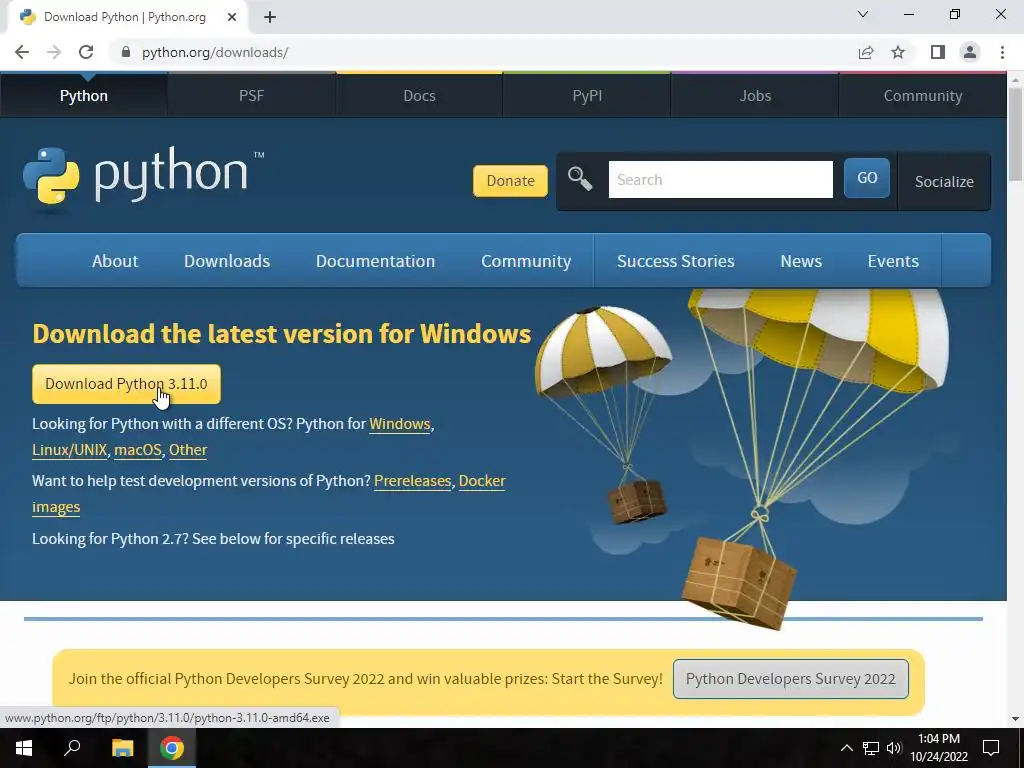Show hidden system tray icons
The height and width of the screenshot is (768, 1024).
846,748
